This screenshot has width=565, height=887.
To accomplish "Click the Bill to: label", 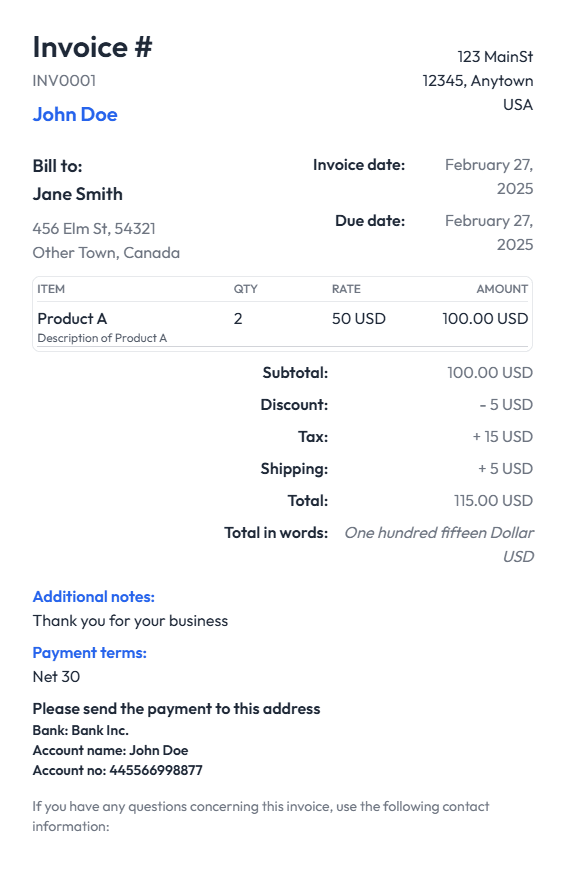I will point(57,166).
